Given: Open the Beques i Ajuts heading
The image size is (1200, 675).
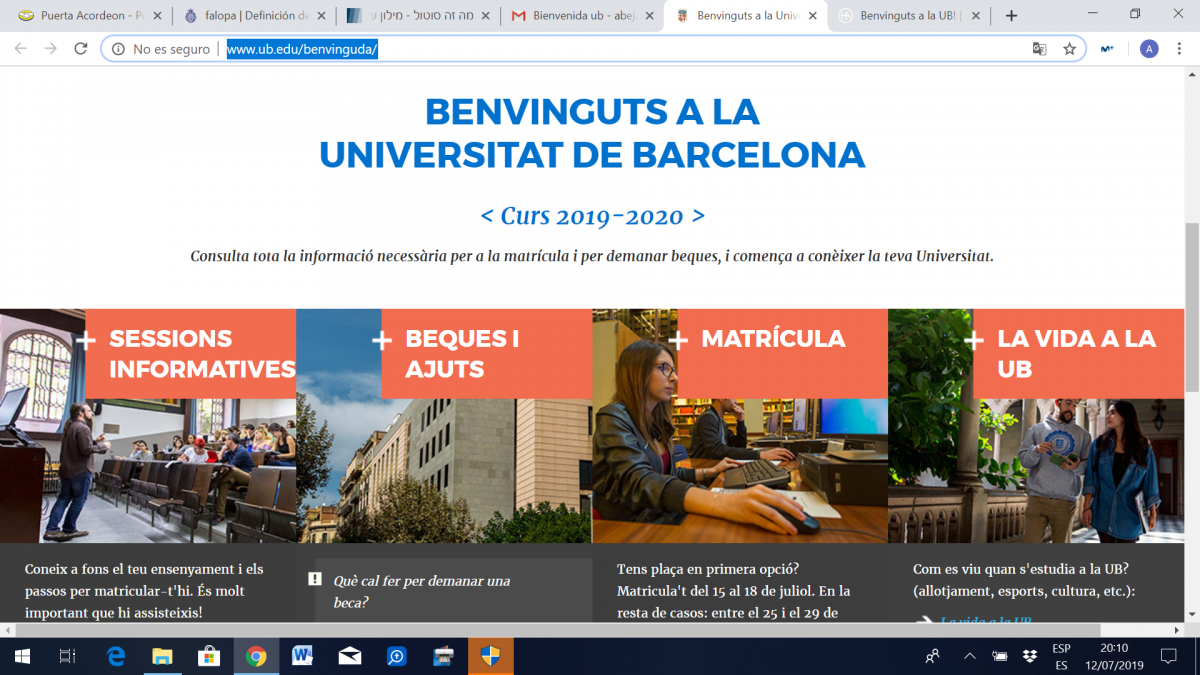Looking at the screenshot, I should [x=462, y=354].
